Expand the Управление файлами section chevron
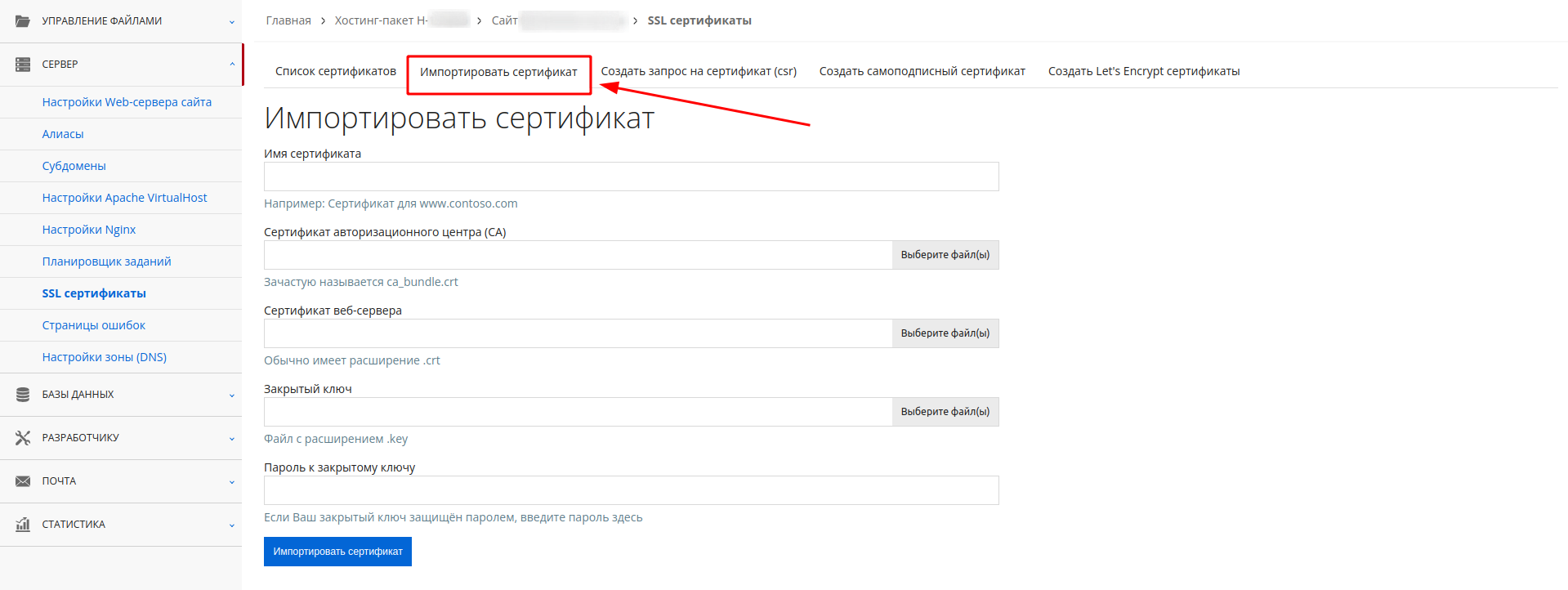The width and height of the screenshot is (1568, 590). [x=232, y=22]
